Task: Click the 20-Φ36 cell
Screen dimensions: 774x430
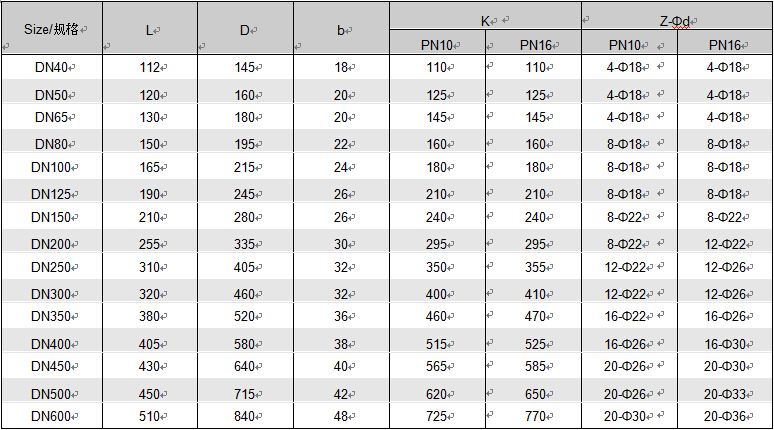Action: point(725,416)
